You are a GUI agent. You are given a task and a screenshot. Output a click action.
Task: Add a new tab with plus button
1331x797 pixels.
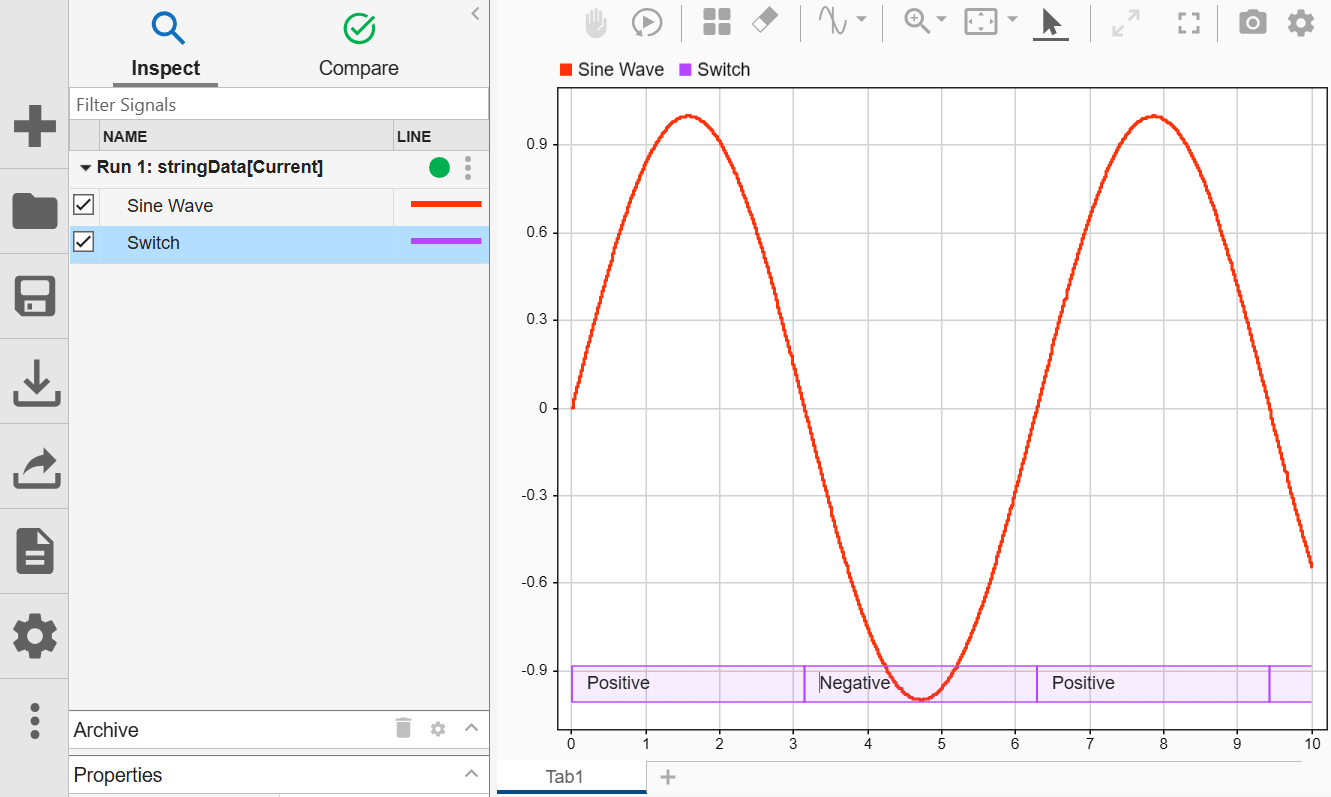point(668,777)
